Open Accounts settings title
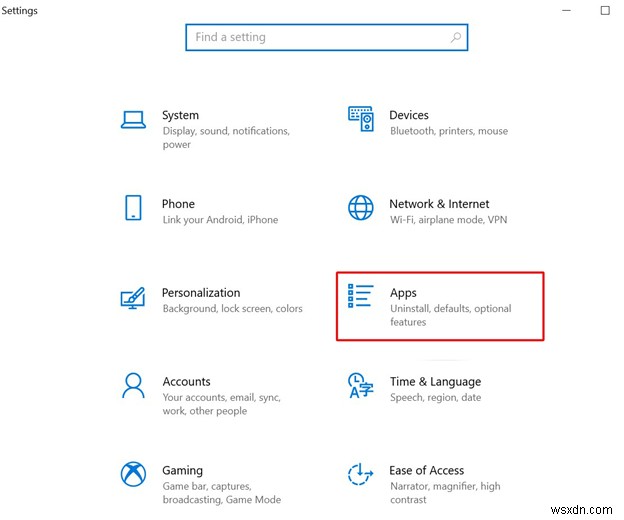 point(187,382)
